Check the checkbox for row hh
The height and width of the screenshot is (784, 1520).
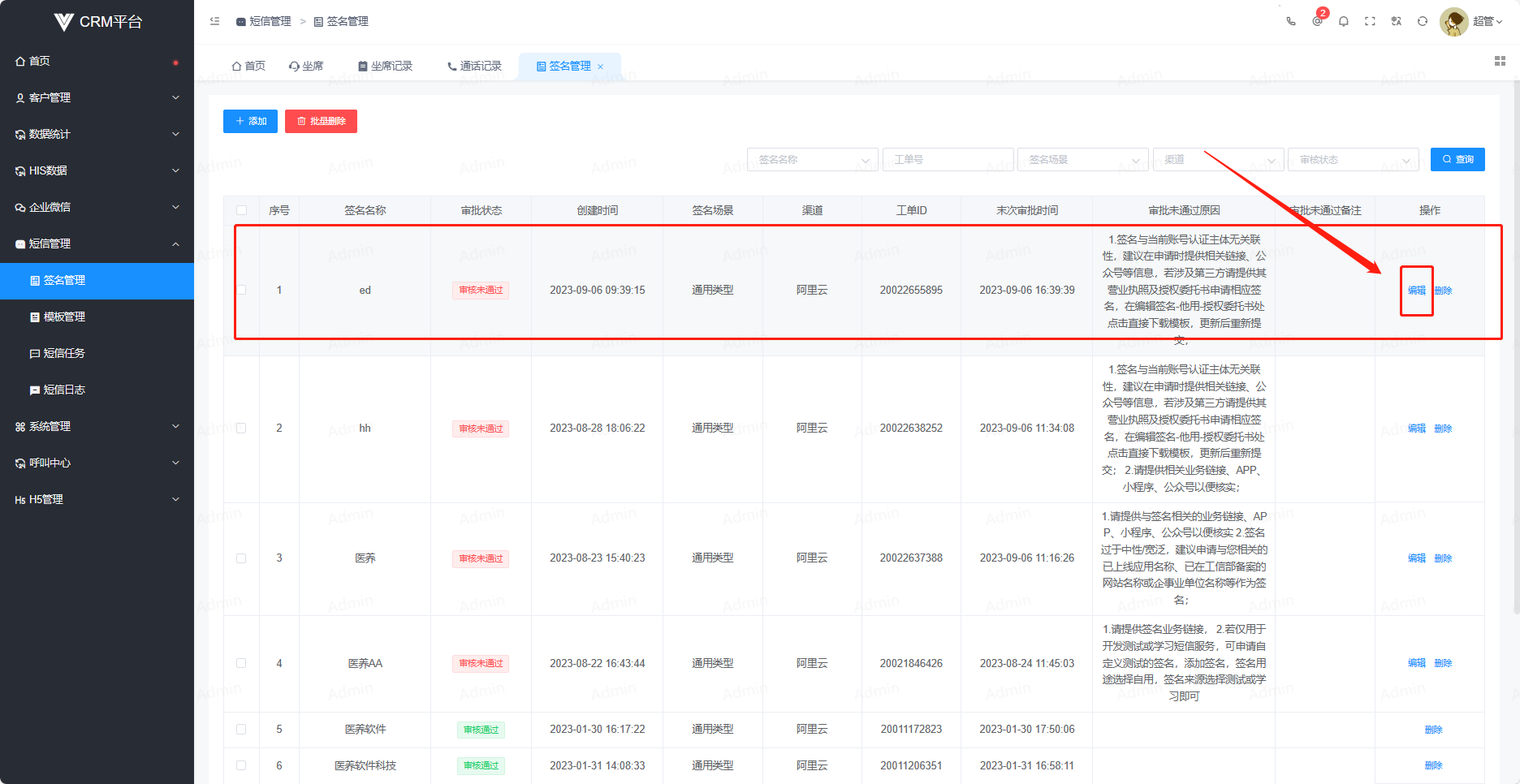pos(241,429)
